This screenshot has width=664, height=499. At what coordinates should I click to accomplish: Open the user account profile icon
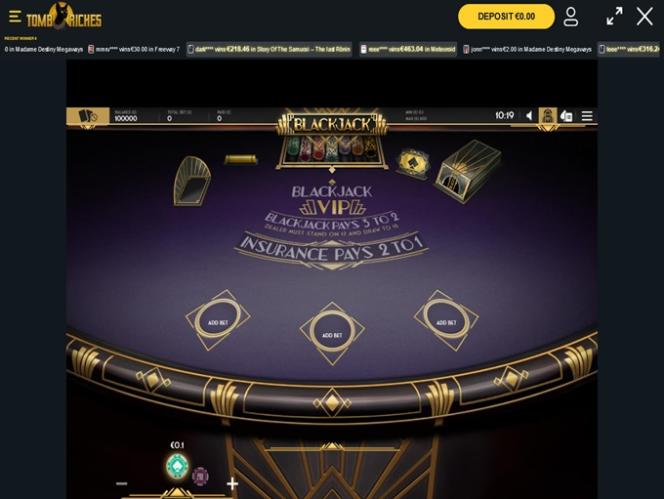tap(571, 17)
